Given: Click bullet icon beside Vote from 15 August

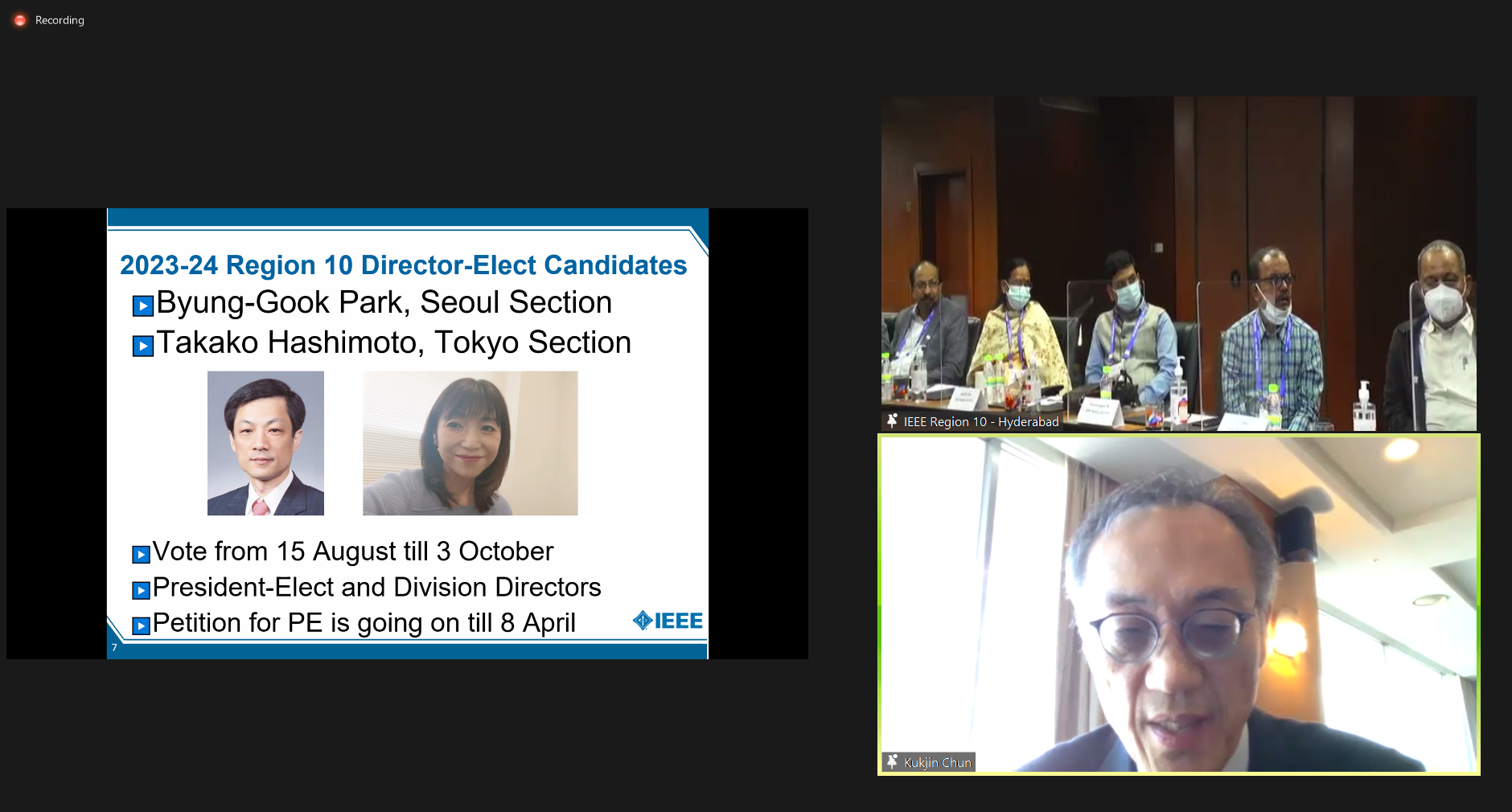Looking at the screenshot, I should pyautogui.click(x=141, y=554).
